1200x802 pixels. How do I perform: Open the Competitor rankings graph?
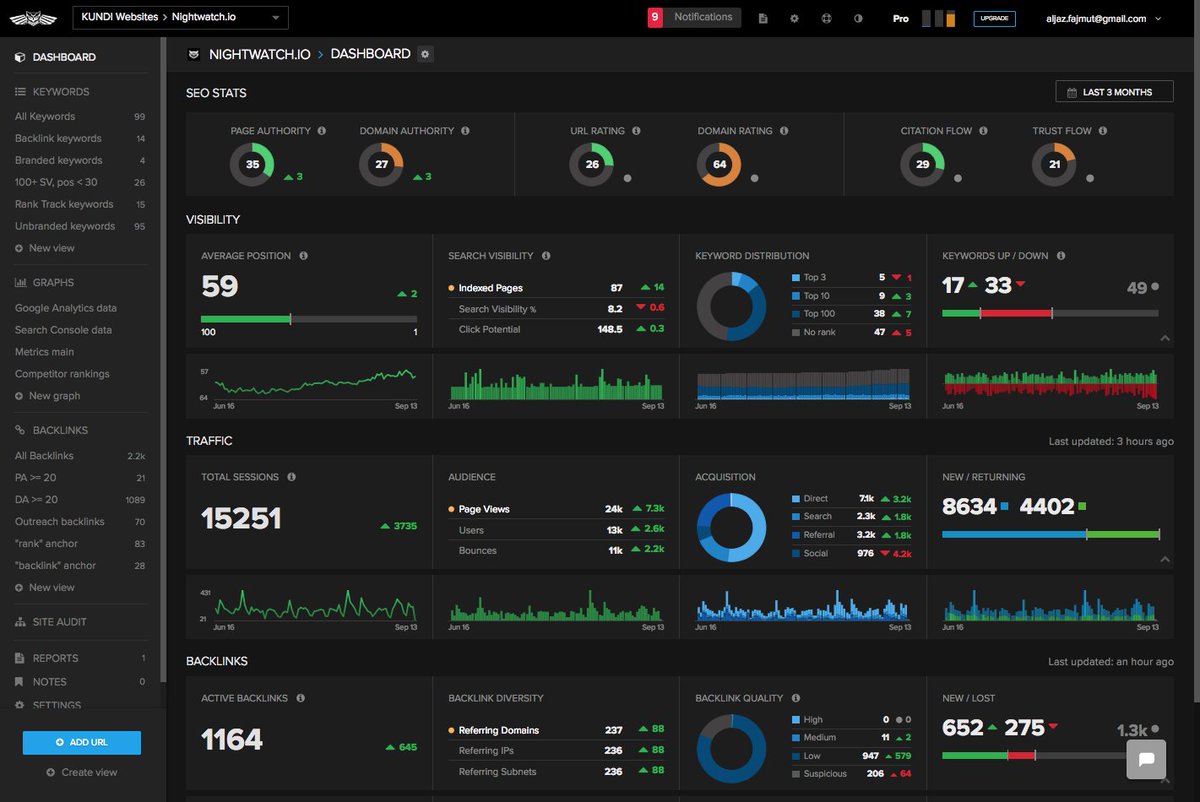click(x=62, y=374)
